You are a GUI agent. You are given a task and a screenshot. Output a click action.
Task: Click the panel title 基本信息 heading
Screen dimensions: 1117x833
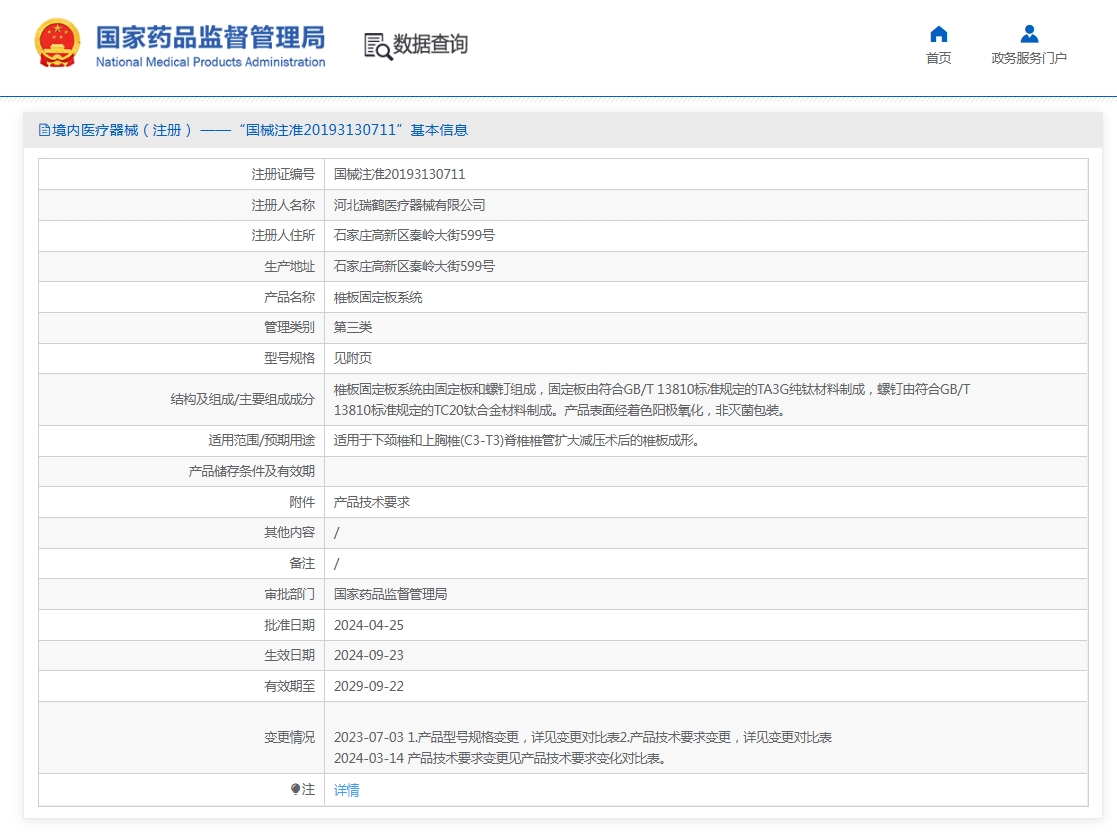pyautogui.click(x=439, y=130)
